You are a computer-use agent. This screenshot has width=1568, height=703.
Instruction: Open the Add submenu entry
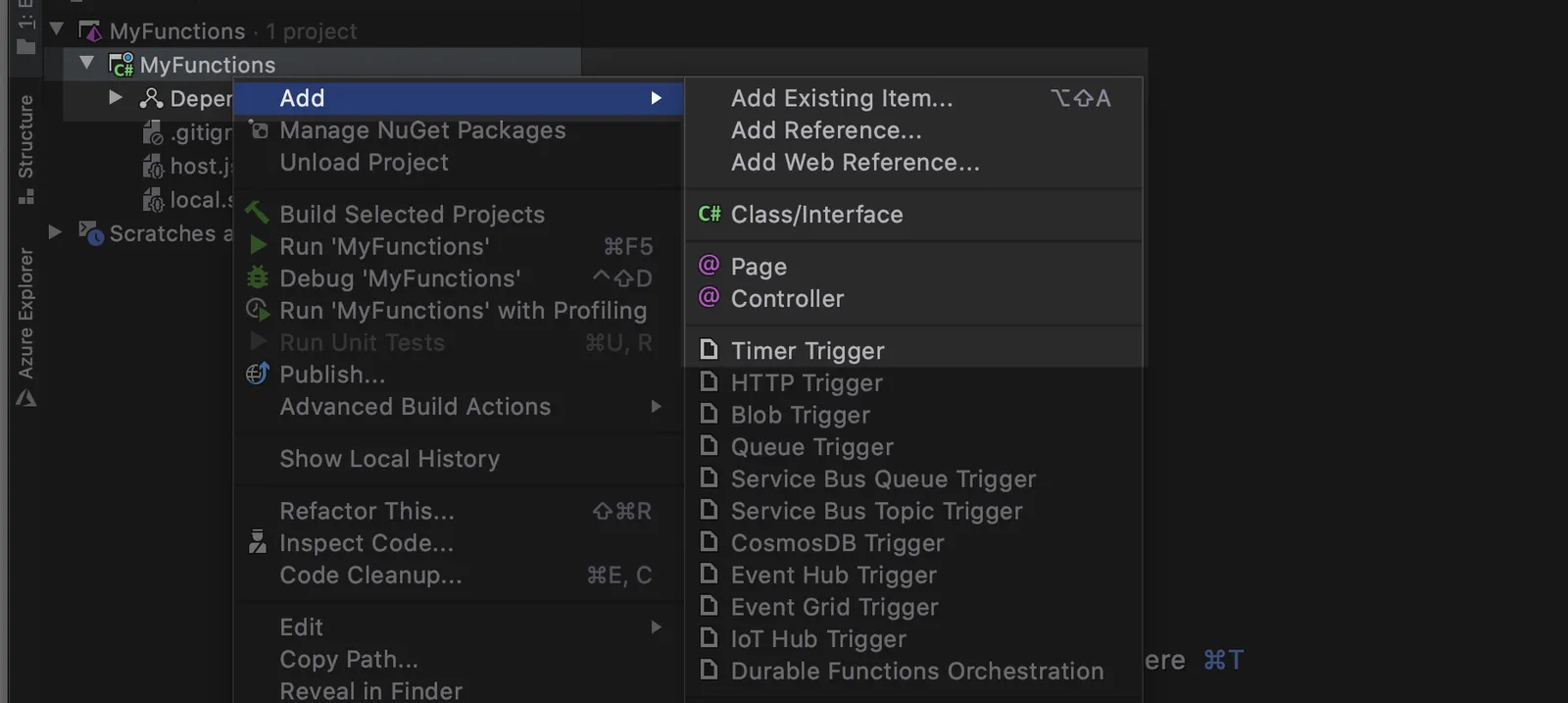pos(459,98)
